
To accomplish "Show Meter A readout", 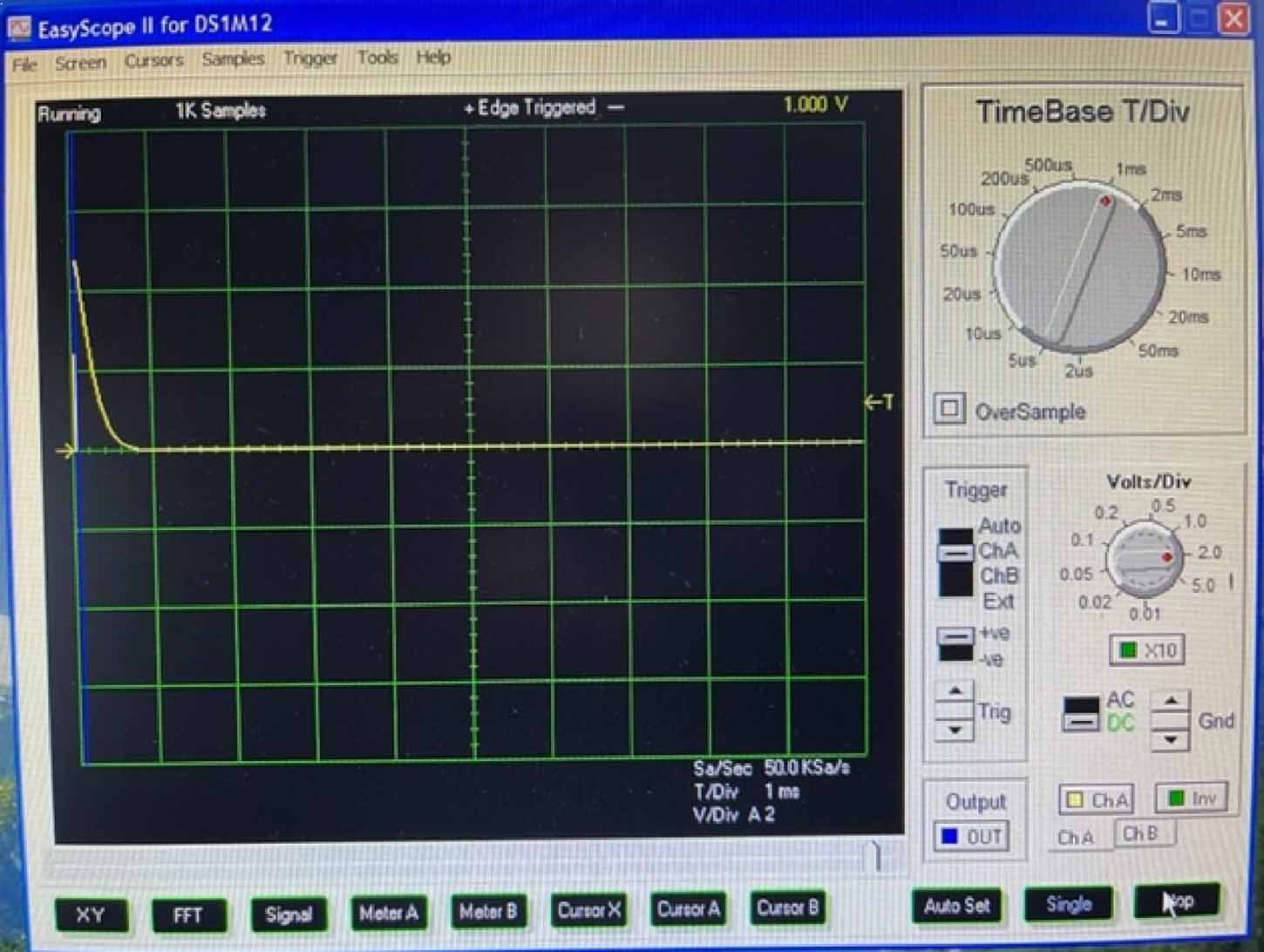I will point(389,913).
